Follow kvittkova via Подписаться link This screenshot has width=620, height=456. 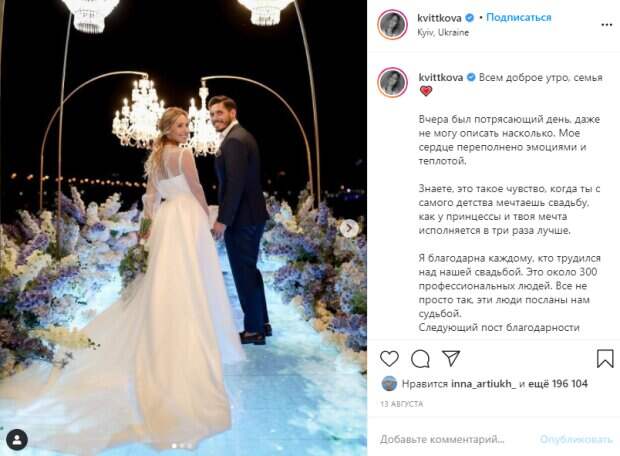[518, 17]
